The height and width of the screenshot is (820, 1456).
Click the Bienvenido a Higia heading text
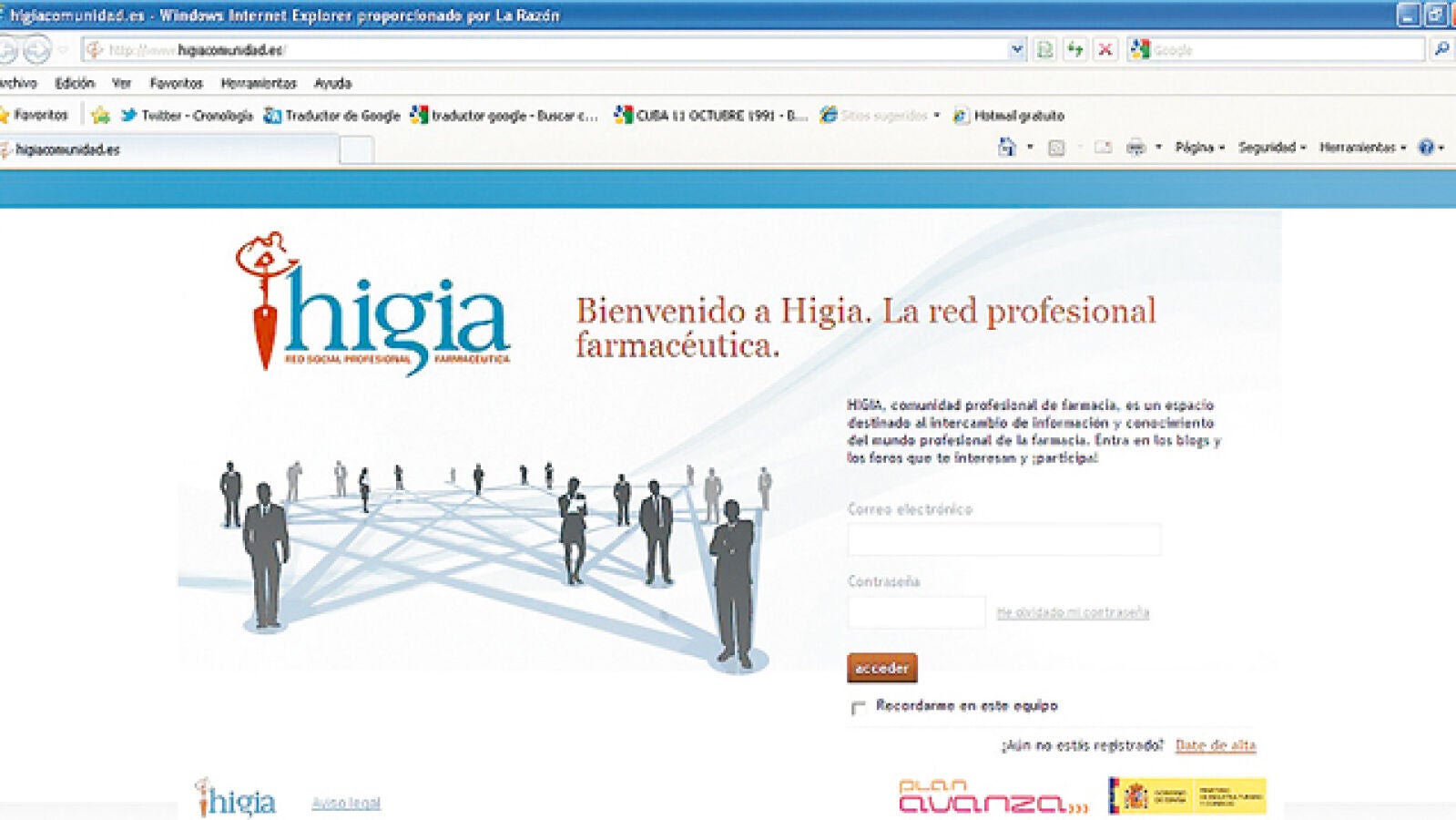tap(865, 328)
